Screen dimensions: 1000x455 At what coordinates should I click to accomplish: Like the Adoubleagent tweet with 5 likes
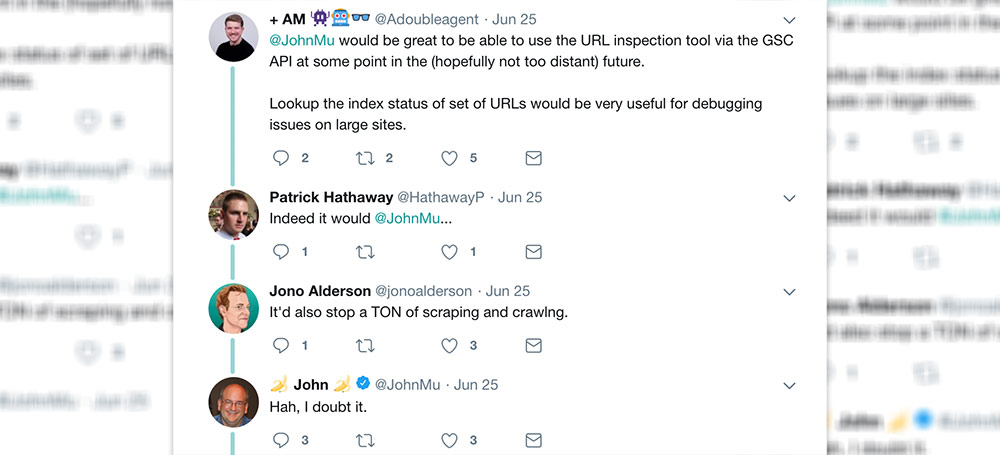(x=450, y=158)
